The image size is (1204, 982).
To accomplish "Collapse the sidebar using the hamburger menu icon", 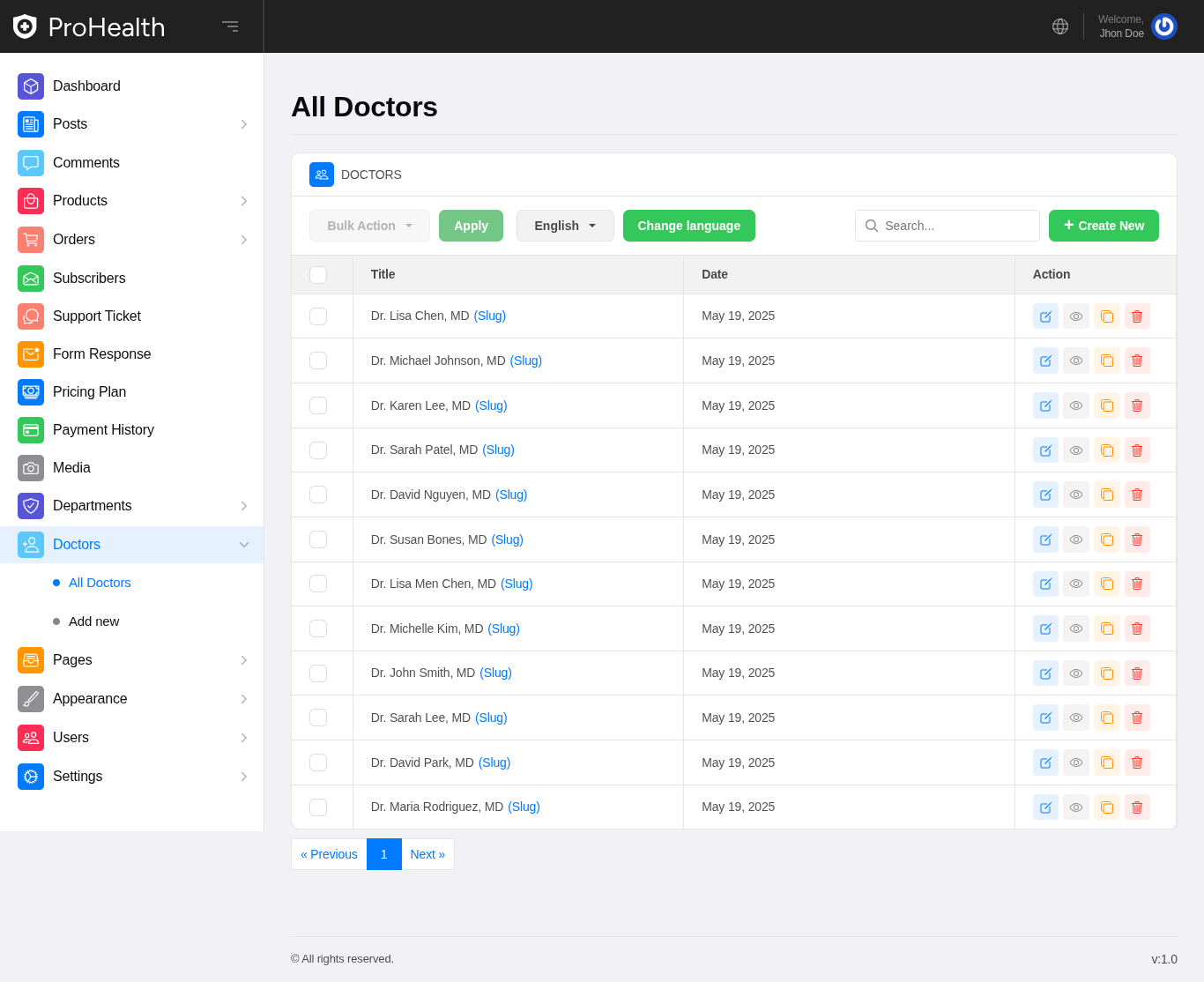I will coord(230,26).
